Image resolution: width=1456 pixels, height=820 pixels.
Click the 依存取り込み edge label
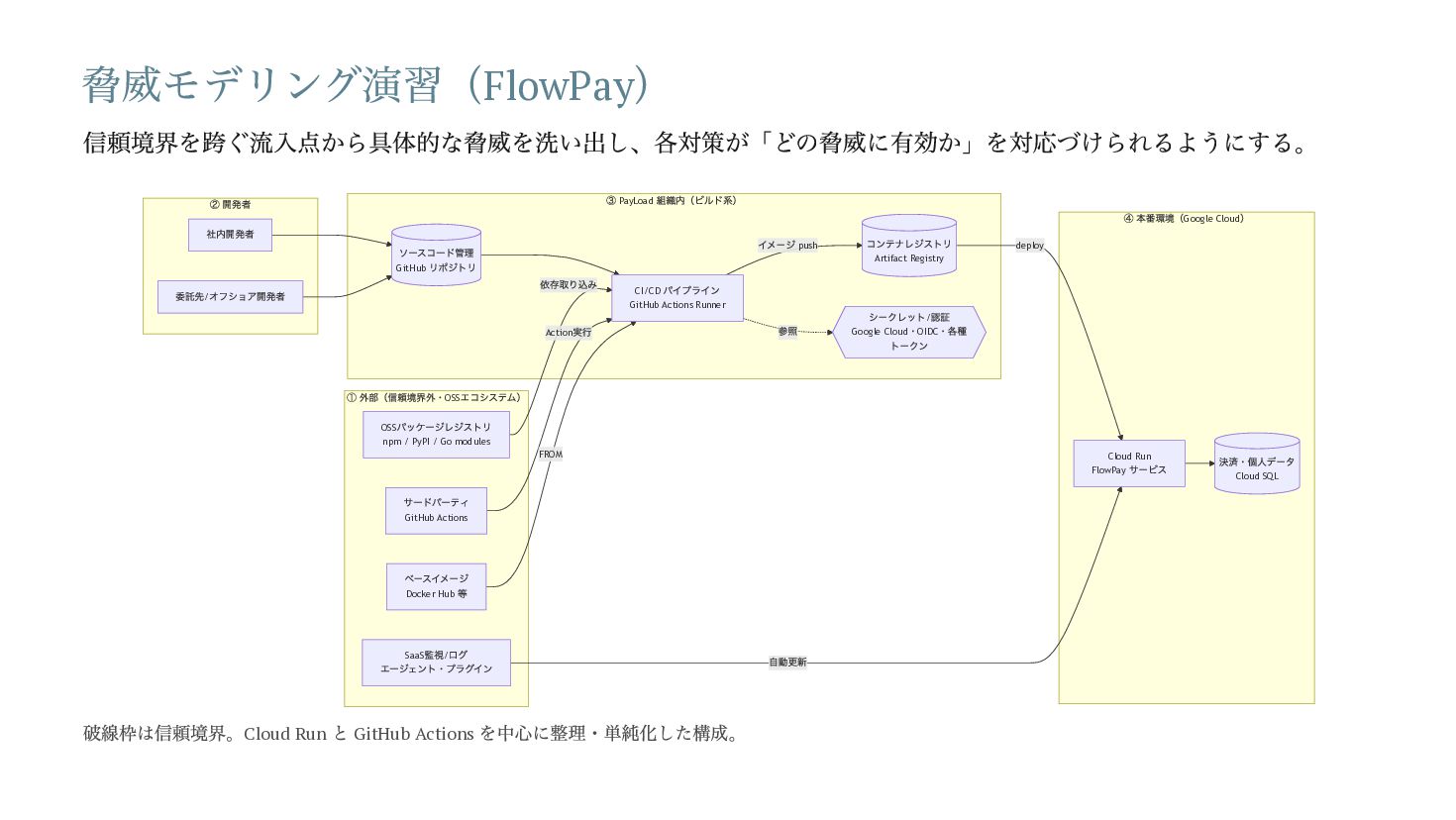tap(569, 285)
